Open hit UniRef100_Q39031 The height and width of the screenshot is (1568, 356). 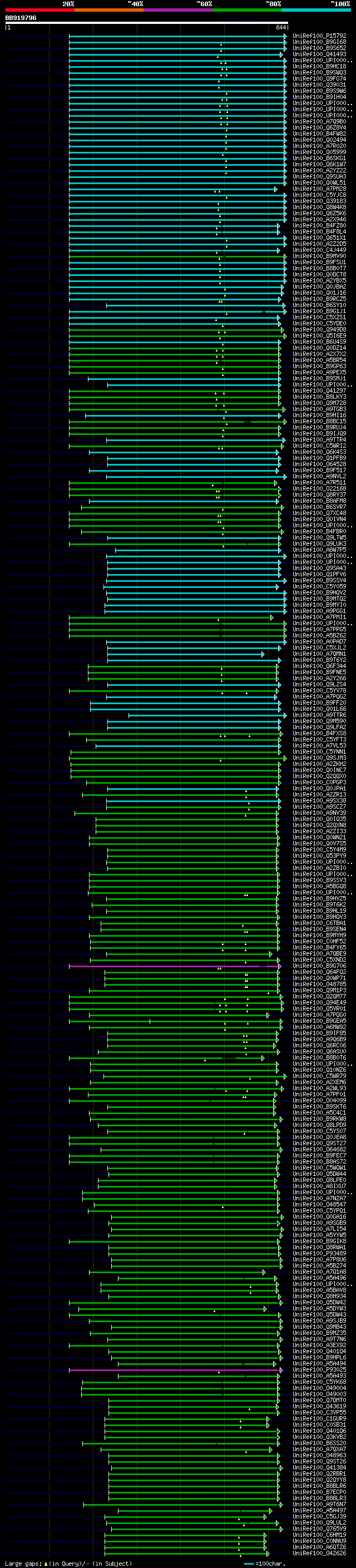point(319,85)
